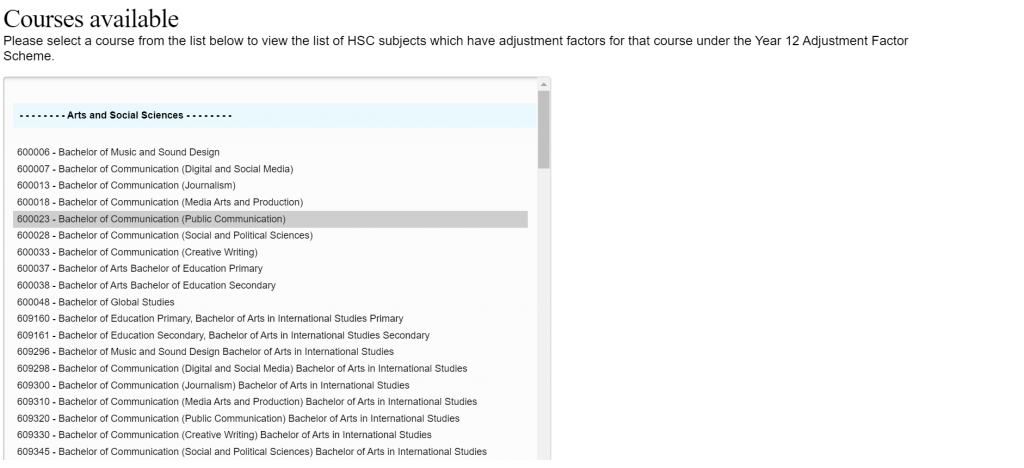Select 600037 Bachelor of Arts Education Primary
The height and width of the screenshot is (468, 1024).
click(140, 269)
